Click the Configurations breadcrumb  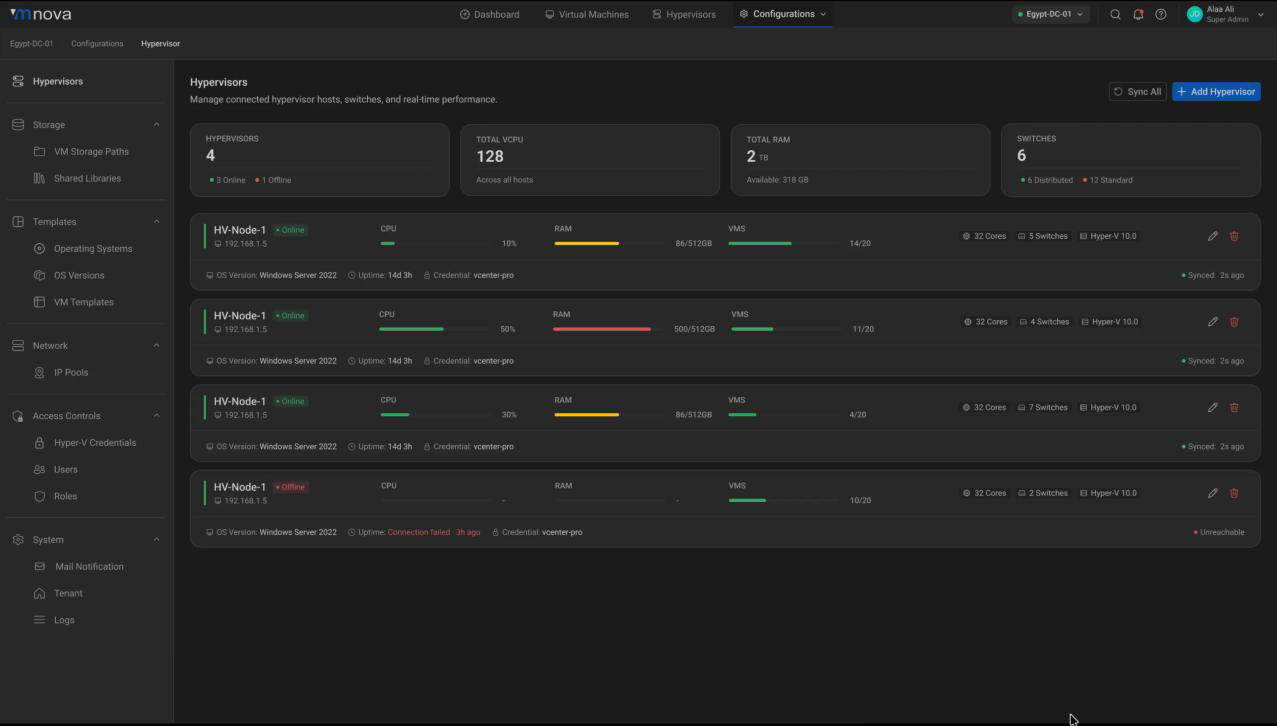tap(97, 44)
